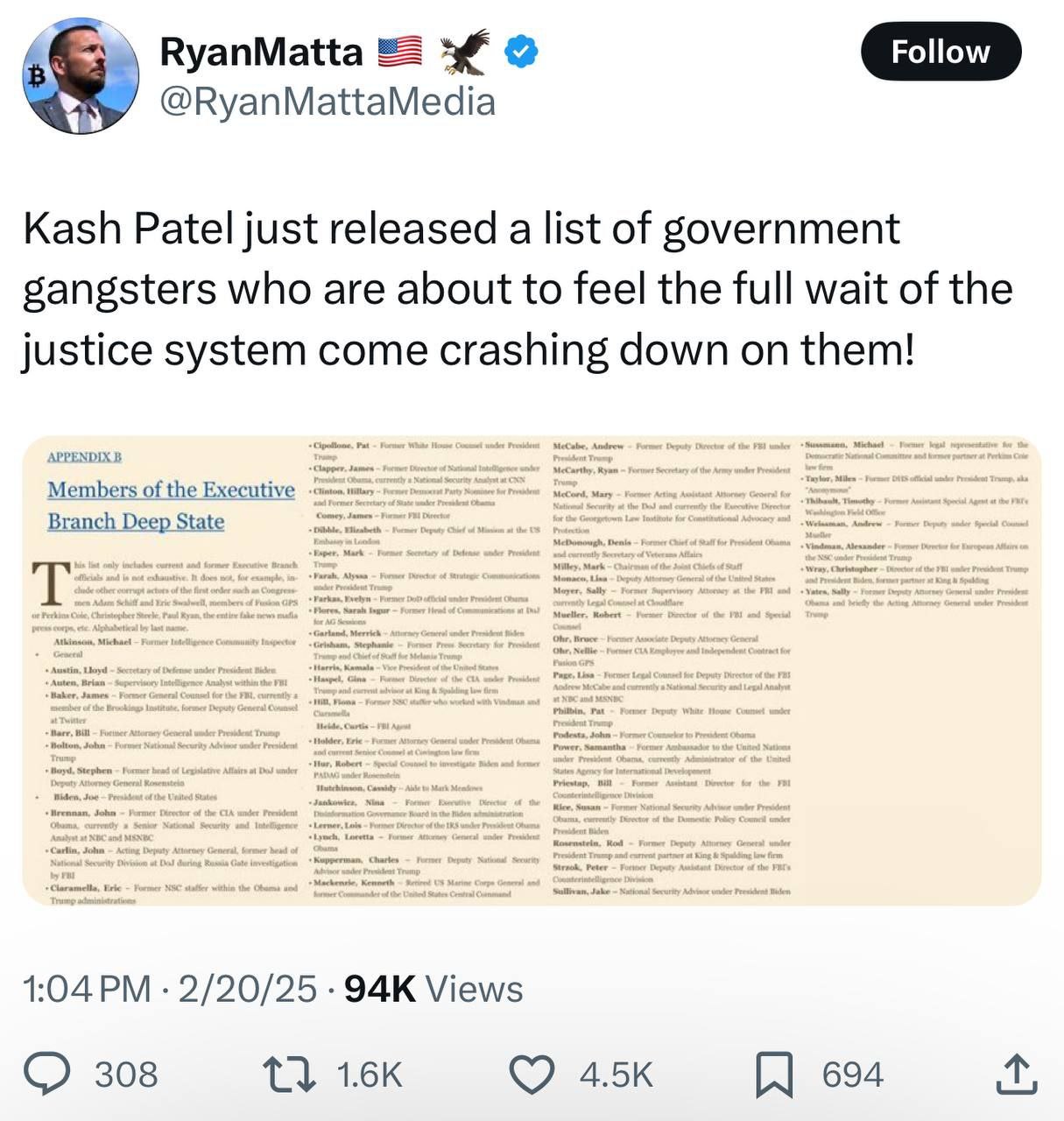Open the attached Deep State list image
The image size is (1064, 1121).
pos(532,671)
